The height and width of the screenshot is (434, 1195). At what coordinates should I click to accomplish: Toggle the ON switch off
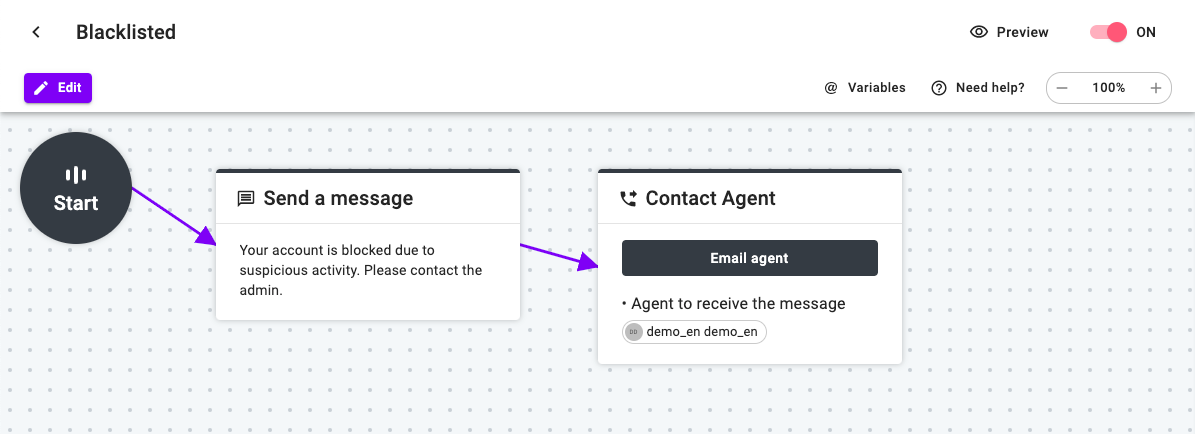coord(1108,32)
